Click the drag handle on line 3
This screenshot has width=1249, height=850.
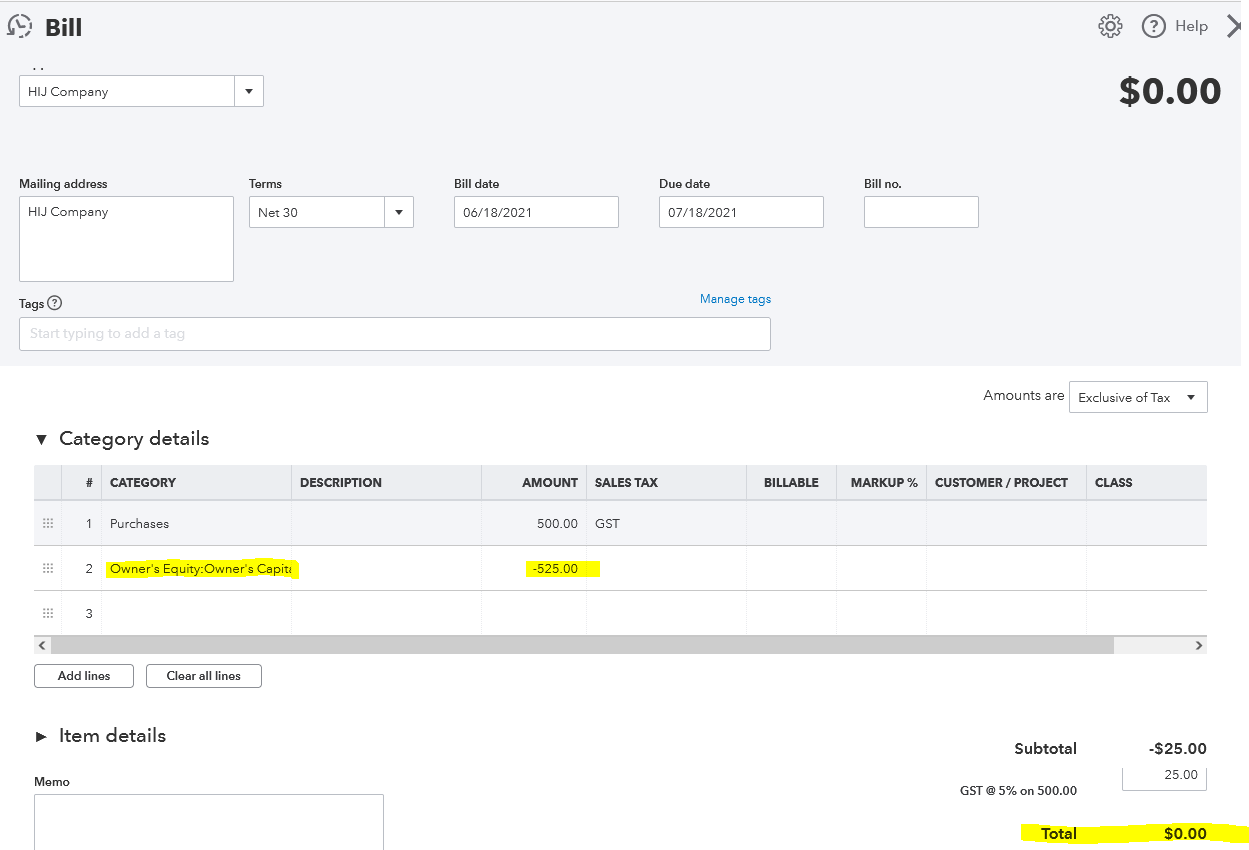(x=47, y=613)
